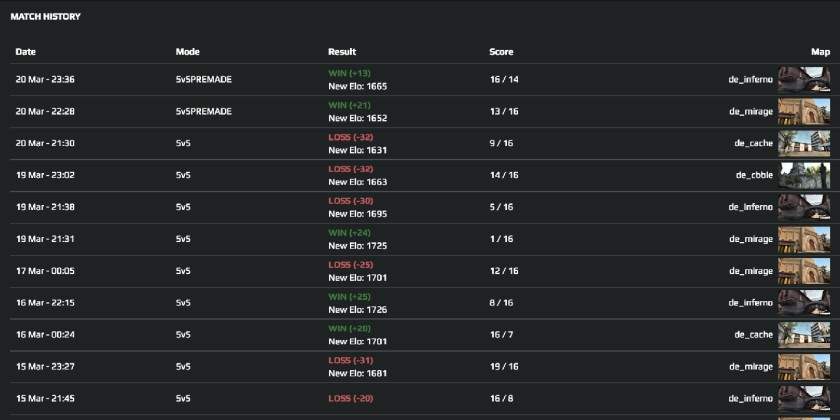The image size is (840, 420).
Task: Open the de_inferno map thumbnail for 20 Mar 23:36
Action: coord(804,80)
